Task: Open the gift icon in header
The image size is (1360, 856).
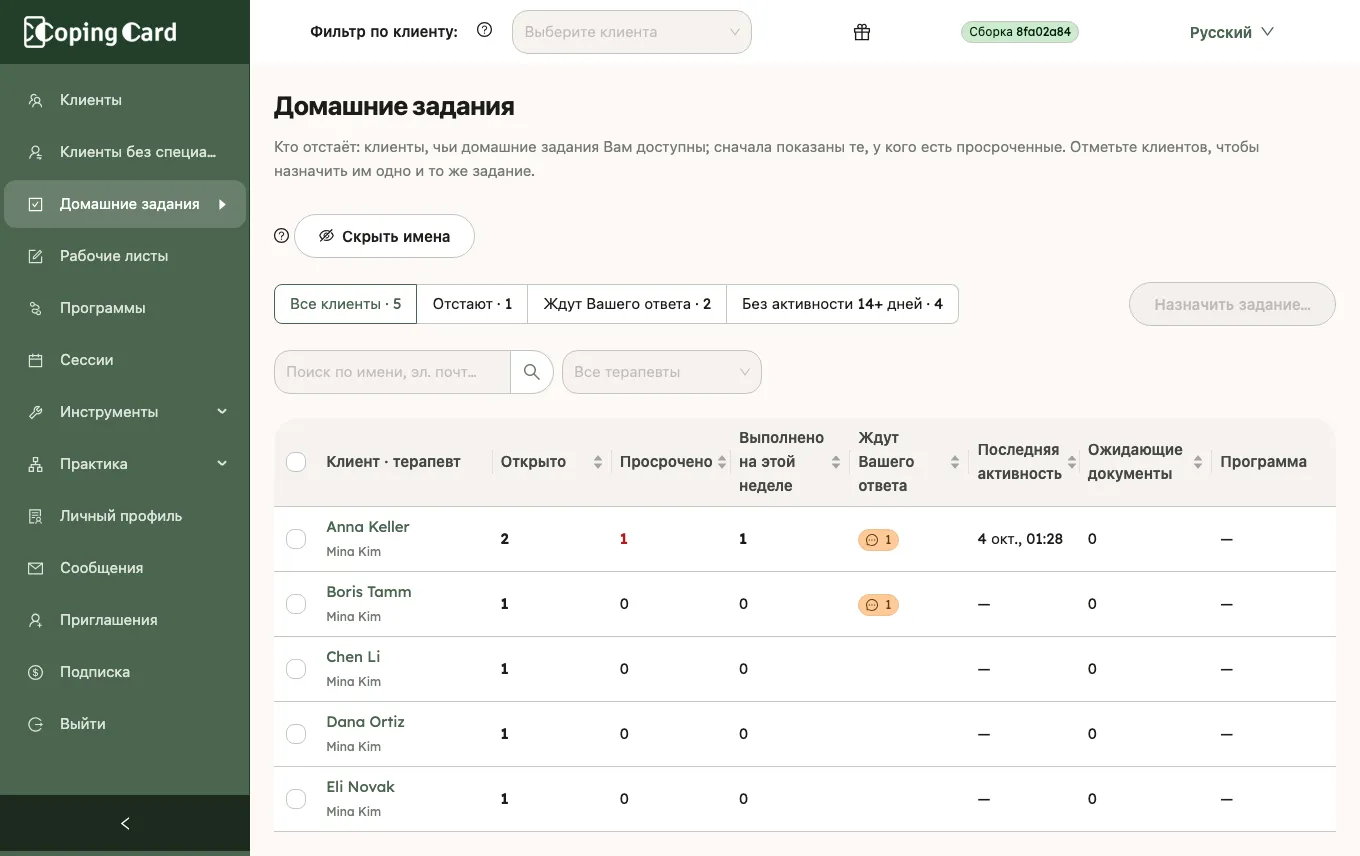Action: coord(862,32)
